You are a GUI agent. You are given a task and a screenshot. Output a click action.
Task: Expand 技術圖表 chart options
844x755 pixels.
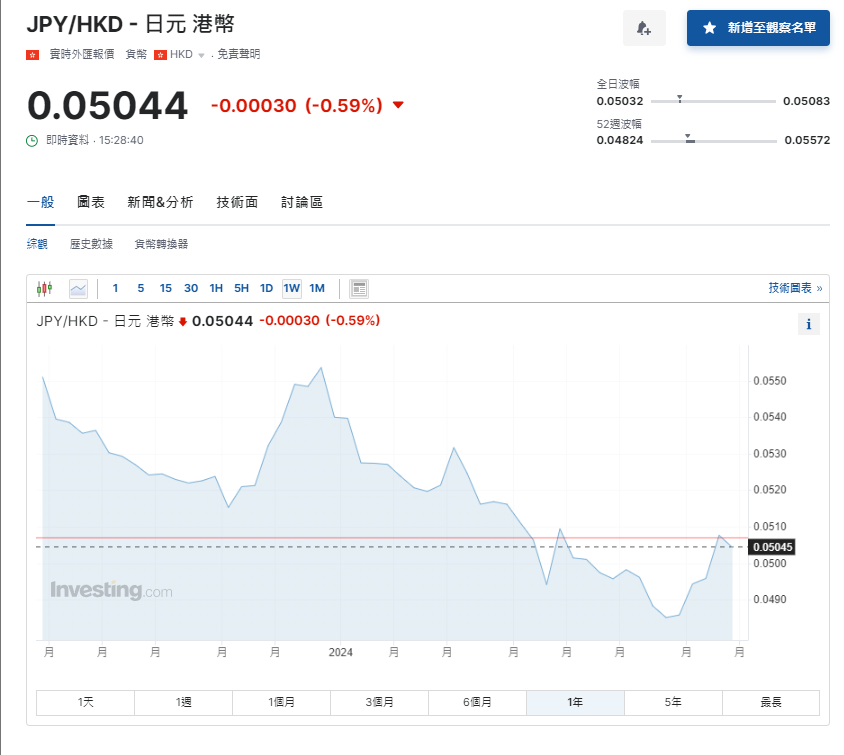797,287
